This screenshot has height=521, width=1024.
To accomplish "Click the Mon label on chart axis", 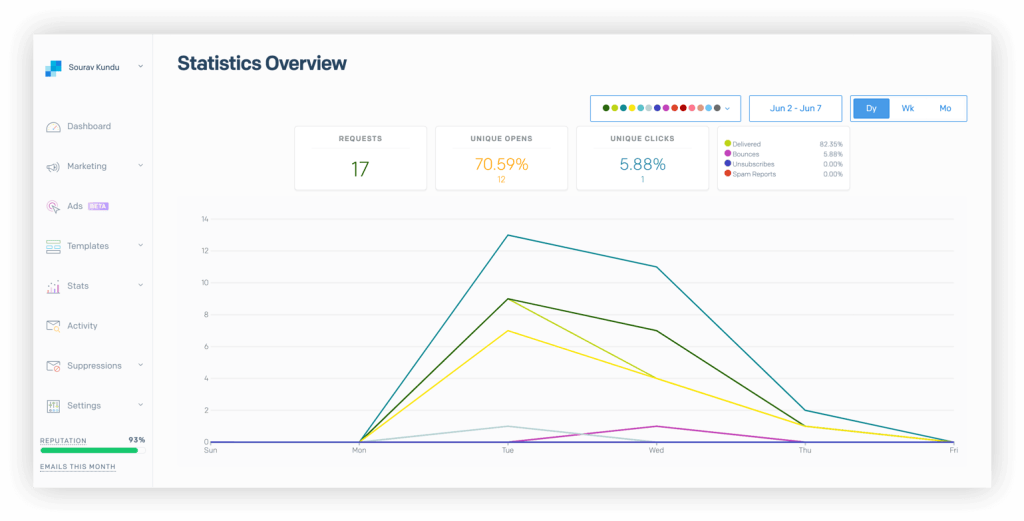I will 359,450.
